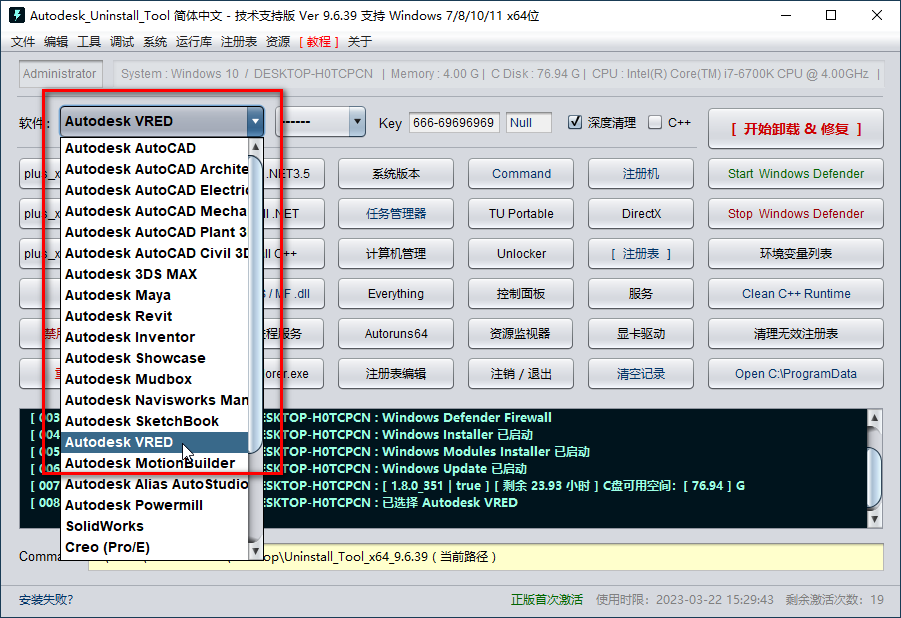
Task: Select Autodesk Maya in list
Action: tap(155, 295)
